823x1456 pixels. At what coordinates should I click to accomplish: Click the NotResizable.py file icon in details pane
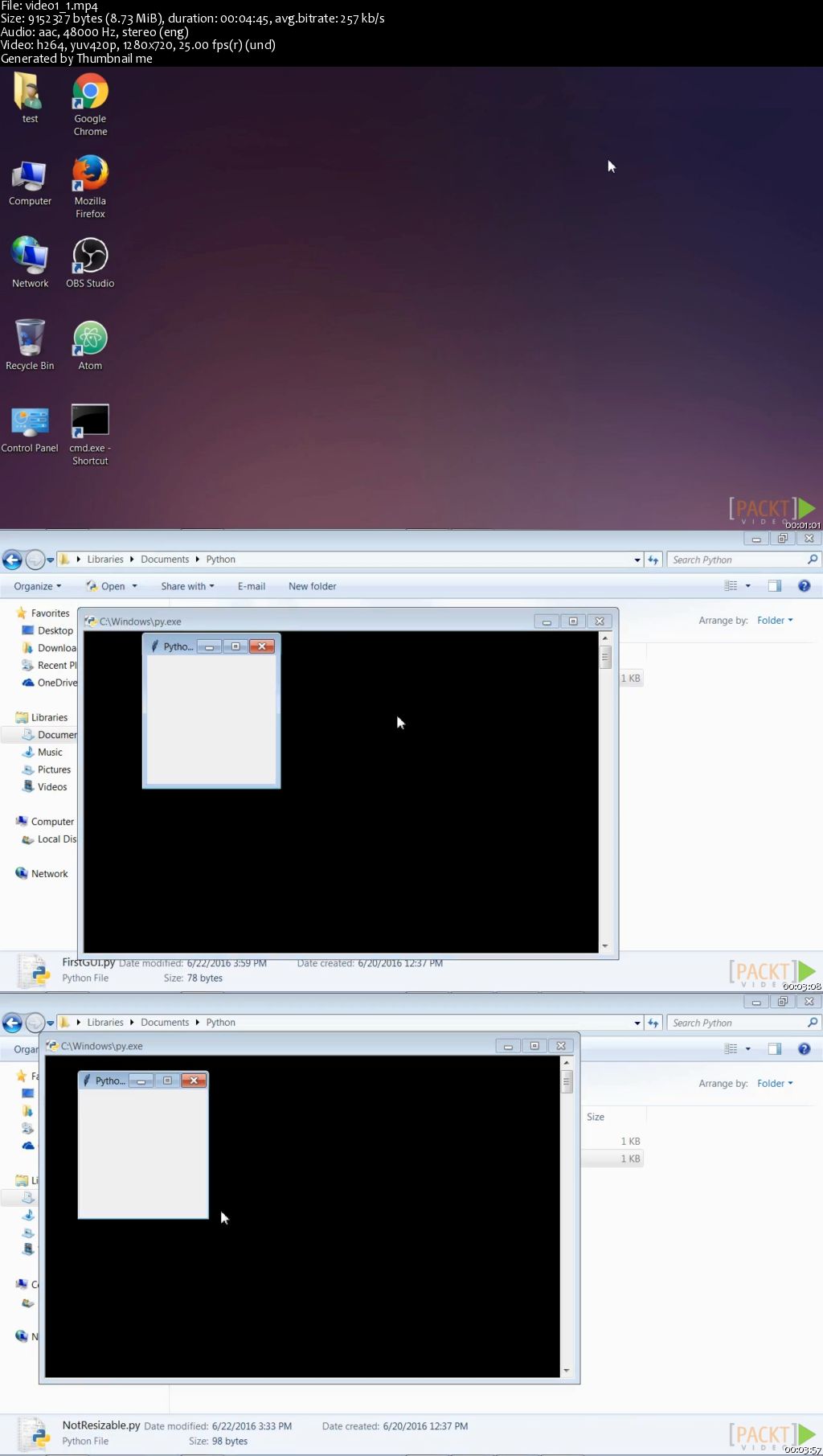point(35,1433)
